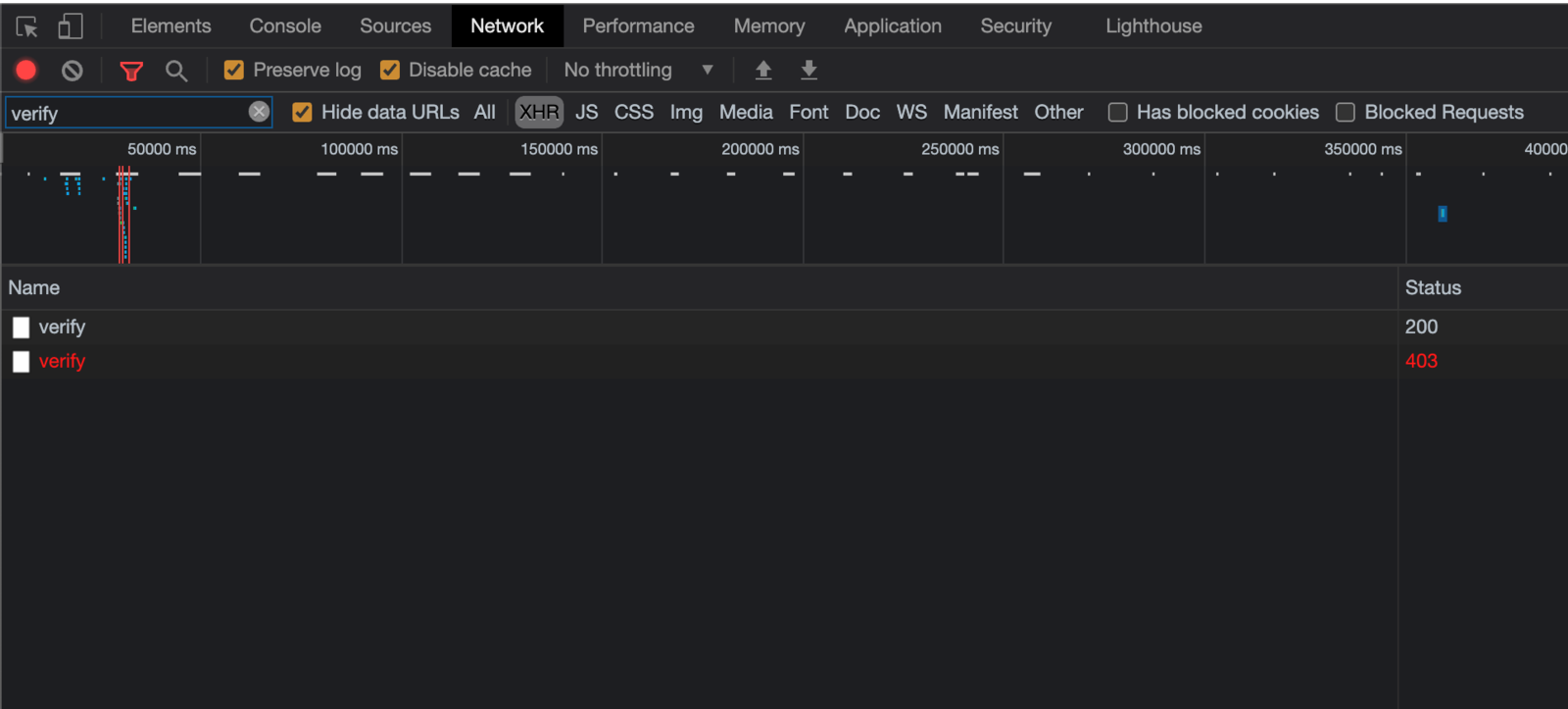Open the network search magnifier
Viewport: 1568px width, 709px height.
(x=176, y=71)
